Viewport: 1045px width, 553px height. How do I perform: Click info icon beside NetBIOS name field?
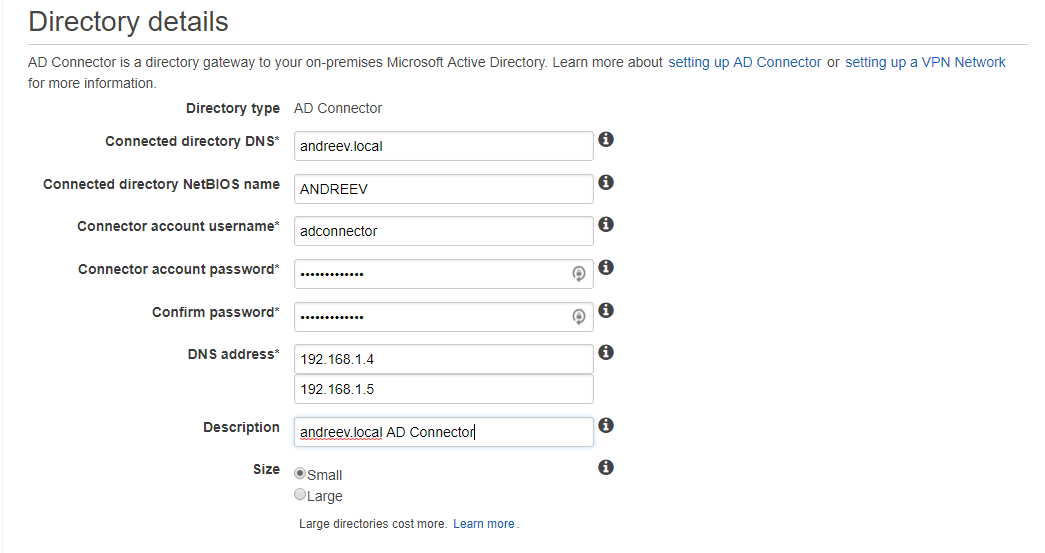pyautogui.click(x=605, y=182)
